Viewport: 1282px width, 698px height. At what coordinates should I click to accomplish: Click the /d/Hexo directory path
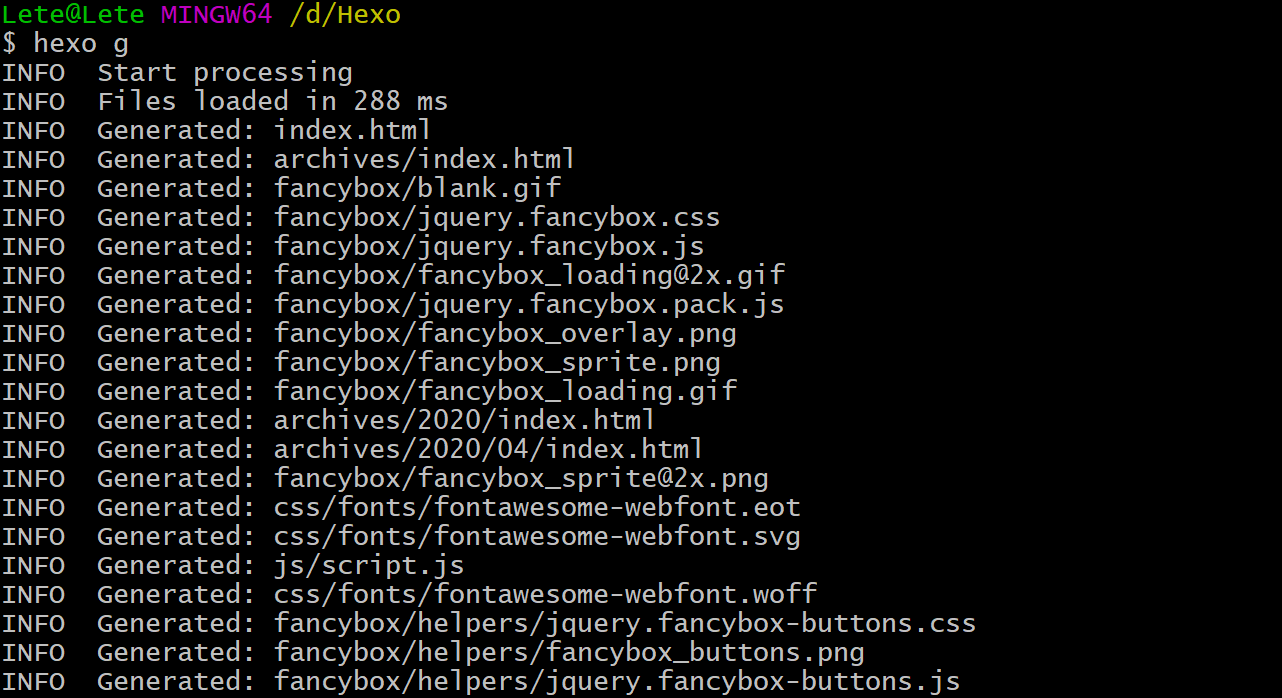[x=344, y=15]
